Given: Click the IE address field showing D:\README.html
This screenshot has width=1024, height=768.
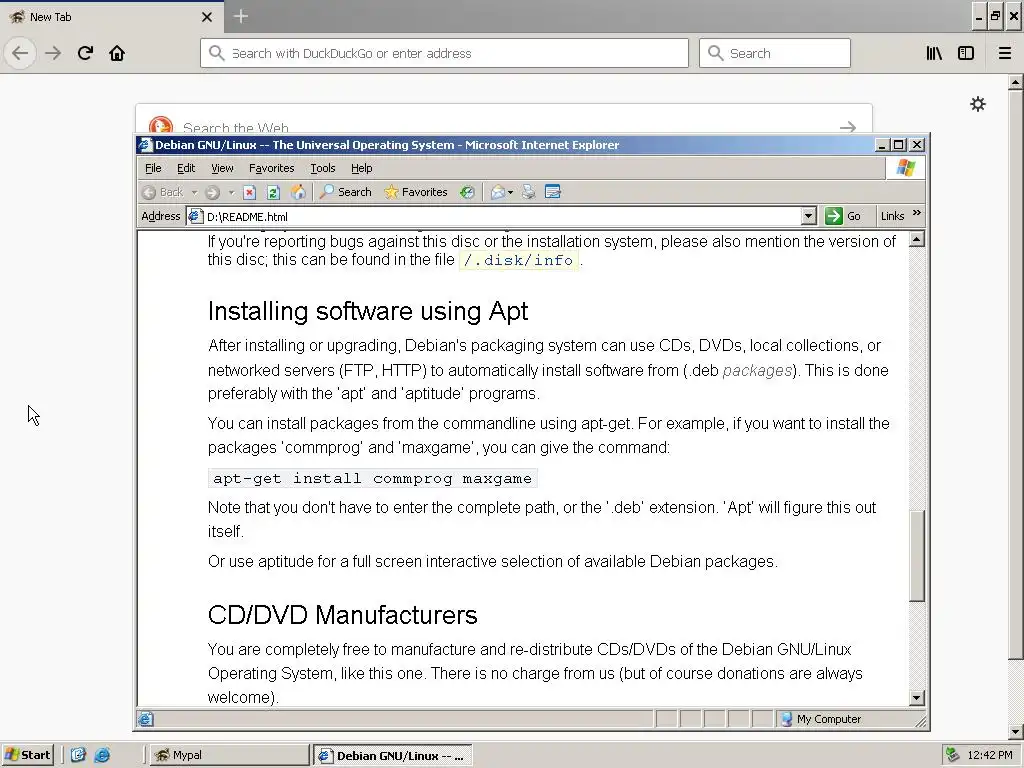Looking at the screenshot, I should coord(494,216).
